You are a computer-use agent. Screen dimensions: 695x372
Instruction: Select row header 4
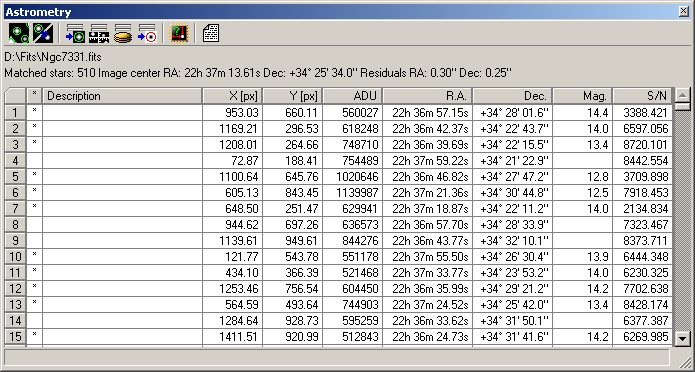tap(16, 160)
